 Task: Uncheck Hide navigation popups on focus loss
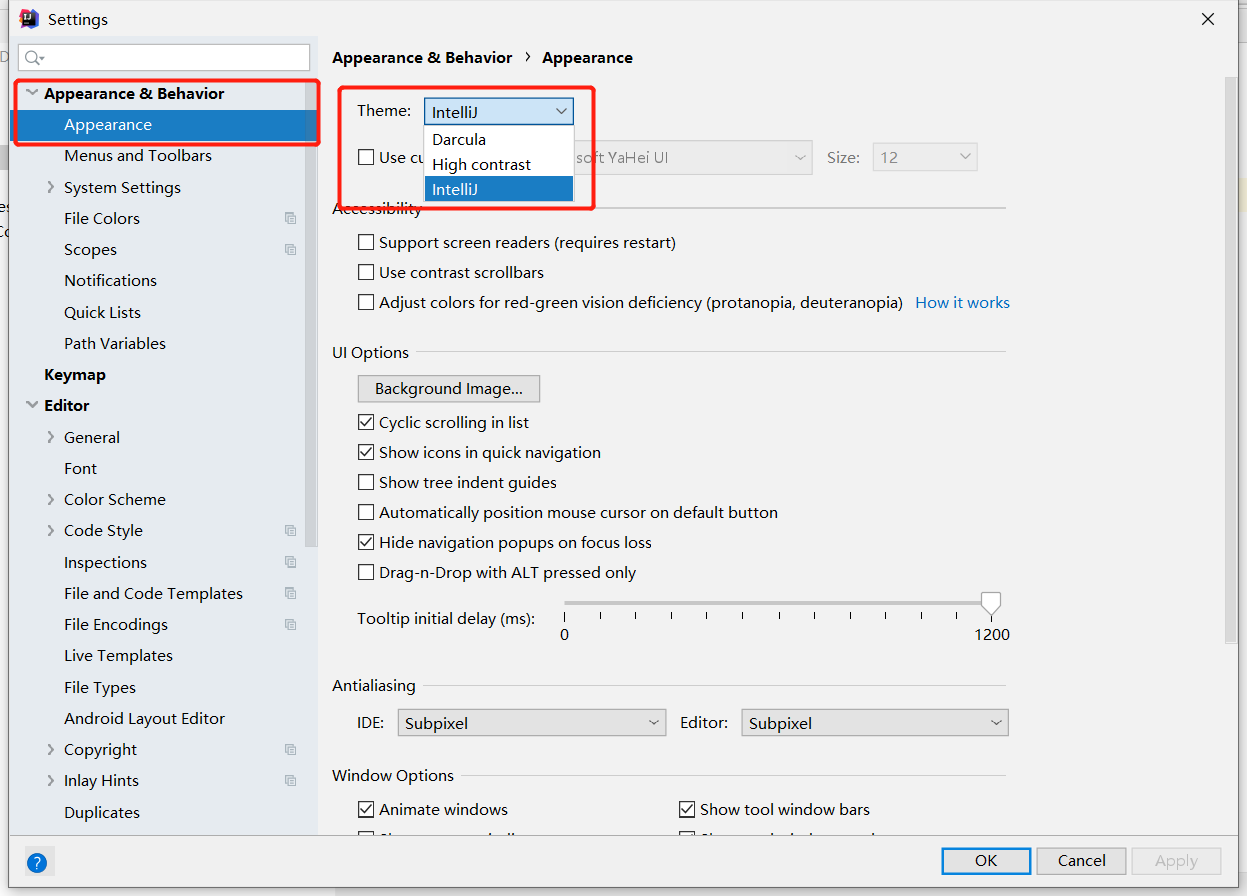tap(366, 542)
